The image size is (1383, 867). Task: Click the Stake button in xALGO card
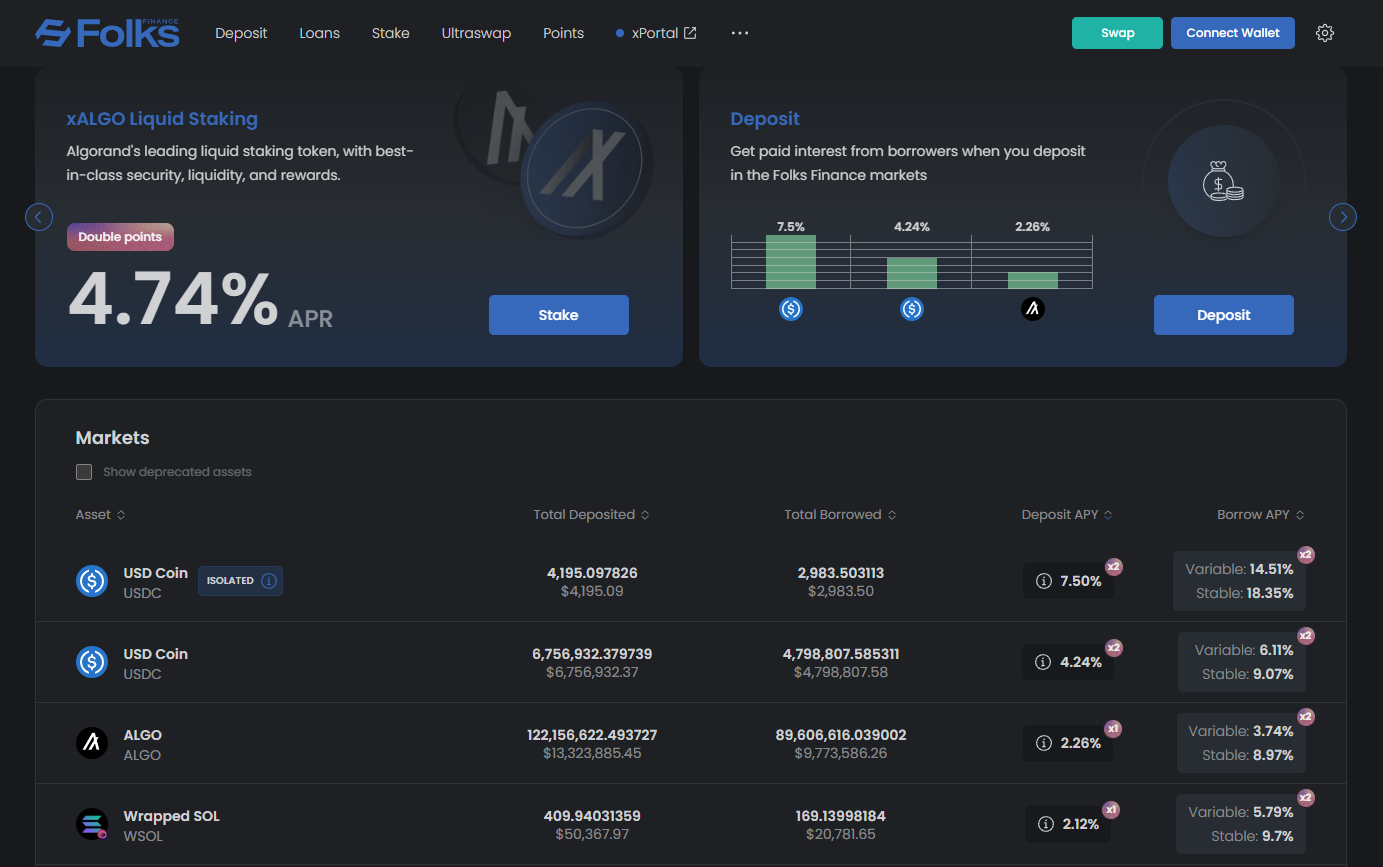(558, 315)
